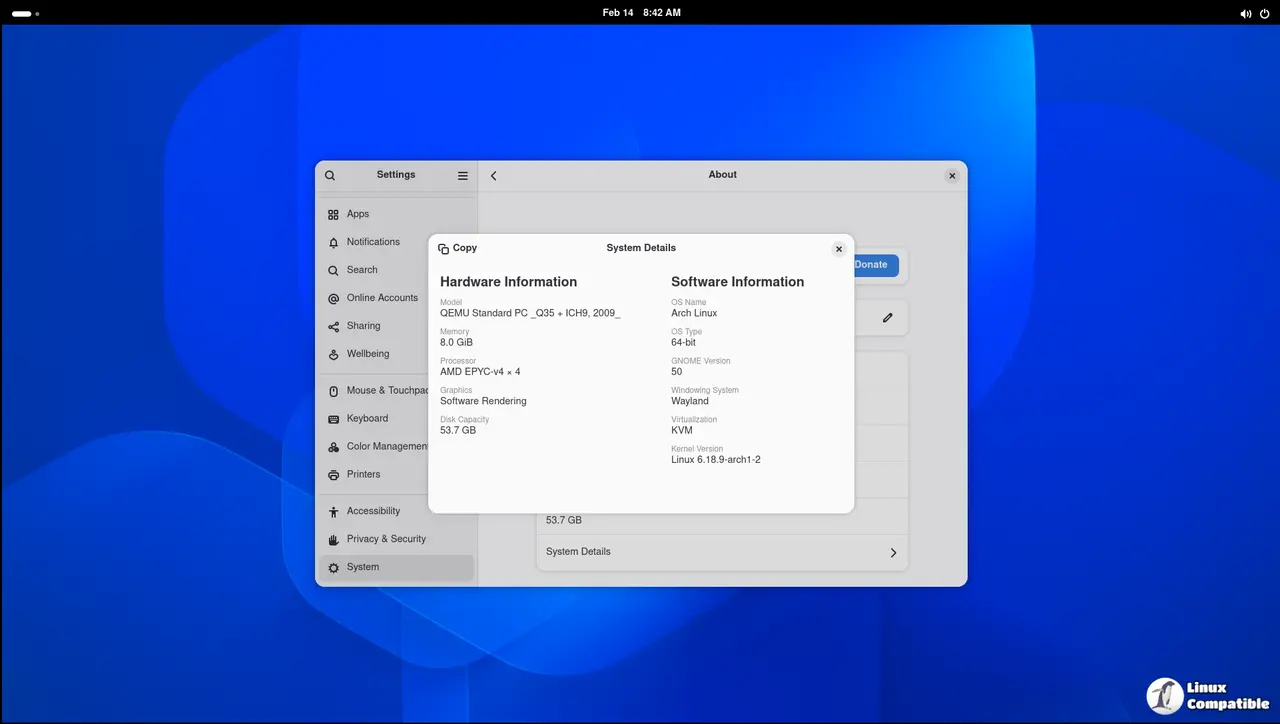The height and width of the screenshot is (724, 1280).
Task: Open Apps in Settings sidebar
Action: [x=358, y=214]
